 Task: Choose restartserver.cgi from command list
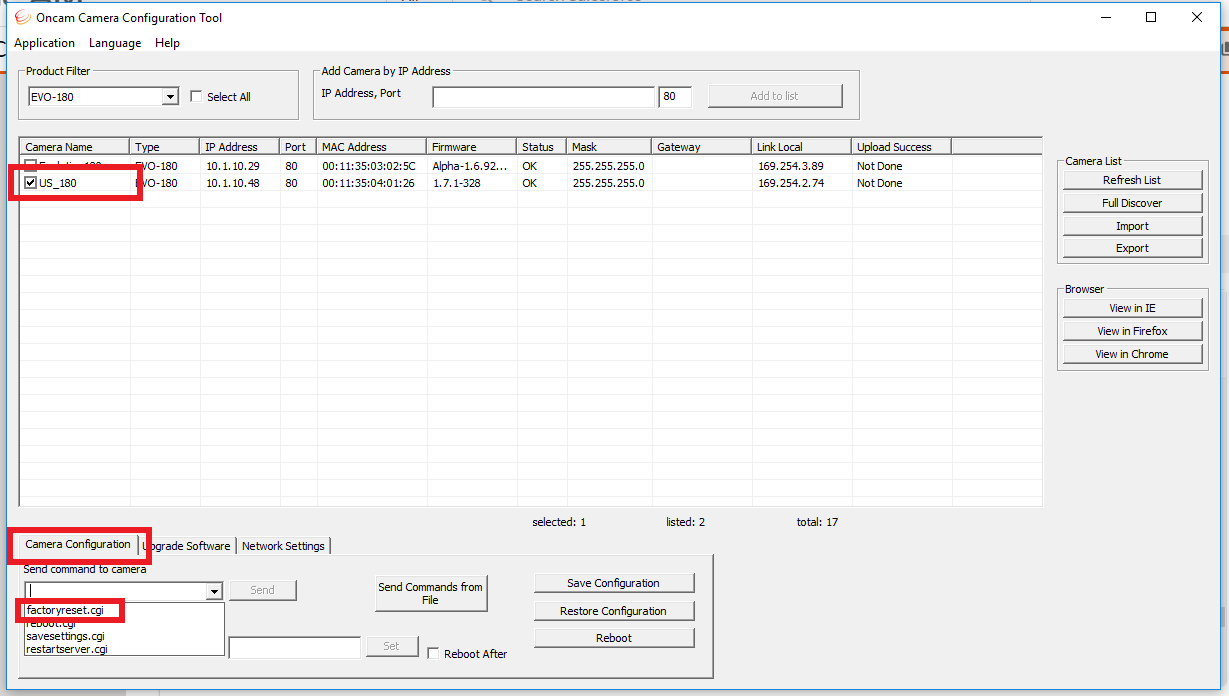(x=124, y=649)
